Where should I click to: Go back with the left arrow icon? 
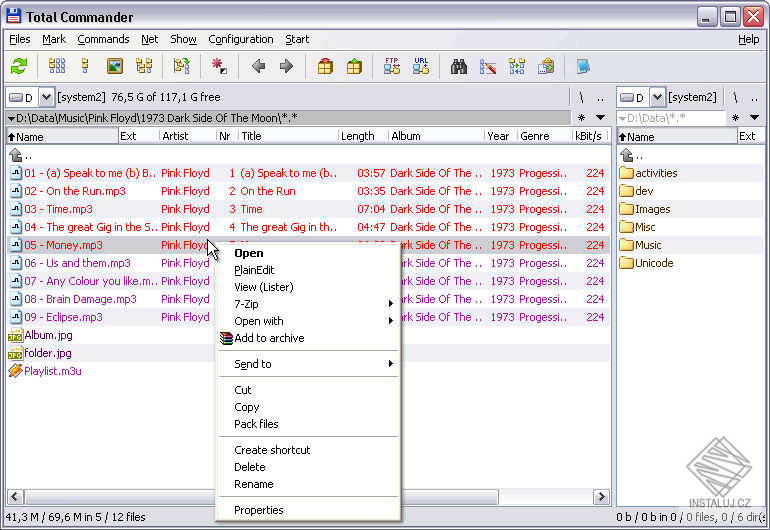(258, 66)
